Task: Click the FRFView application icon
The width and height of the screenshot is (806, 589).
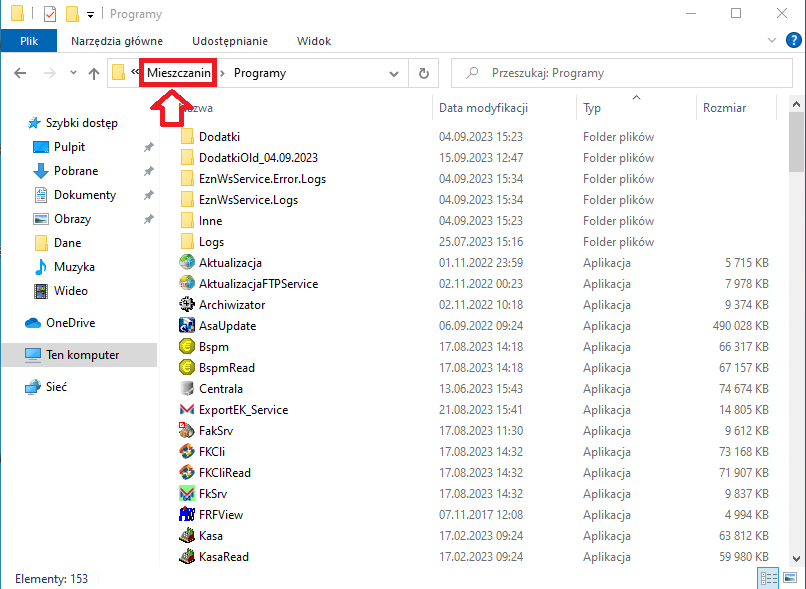Action: (x=186, y=515)
